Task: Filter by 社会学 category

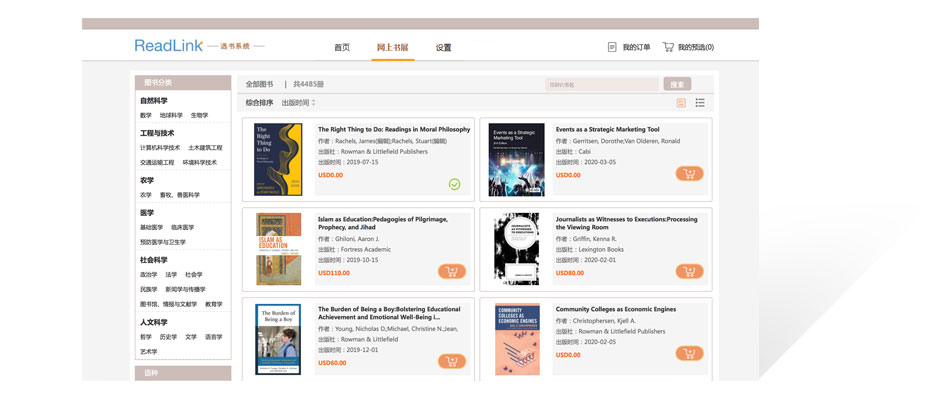Action: point(194,275)
